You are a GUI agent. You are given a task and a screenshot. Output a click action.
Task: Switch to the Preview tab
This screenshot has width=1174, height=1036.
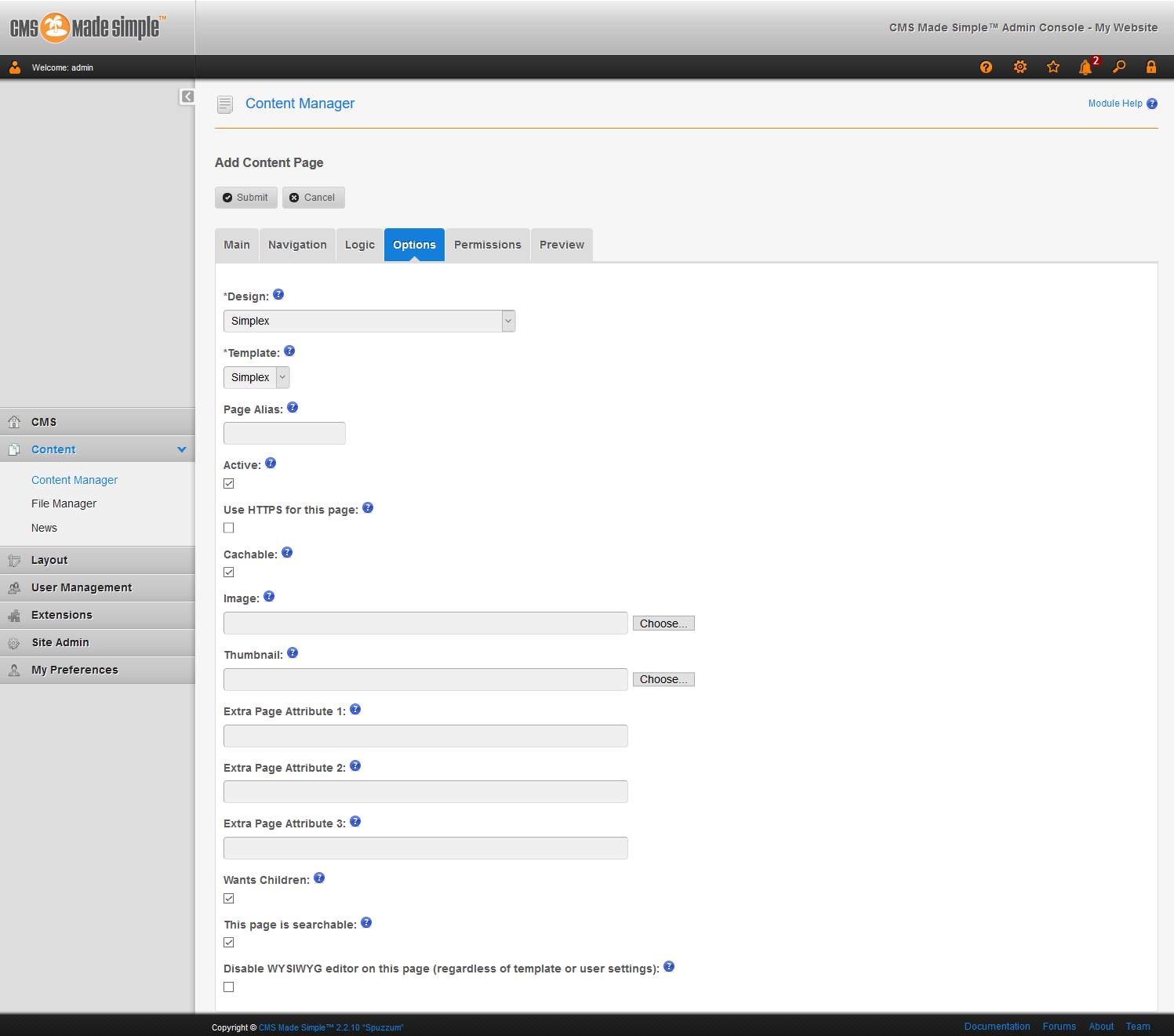(x=562, y=245)
